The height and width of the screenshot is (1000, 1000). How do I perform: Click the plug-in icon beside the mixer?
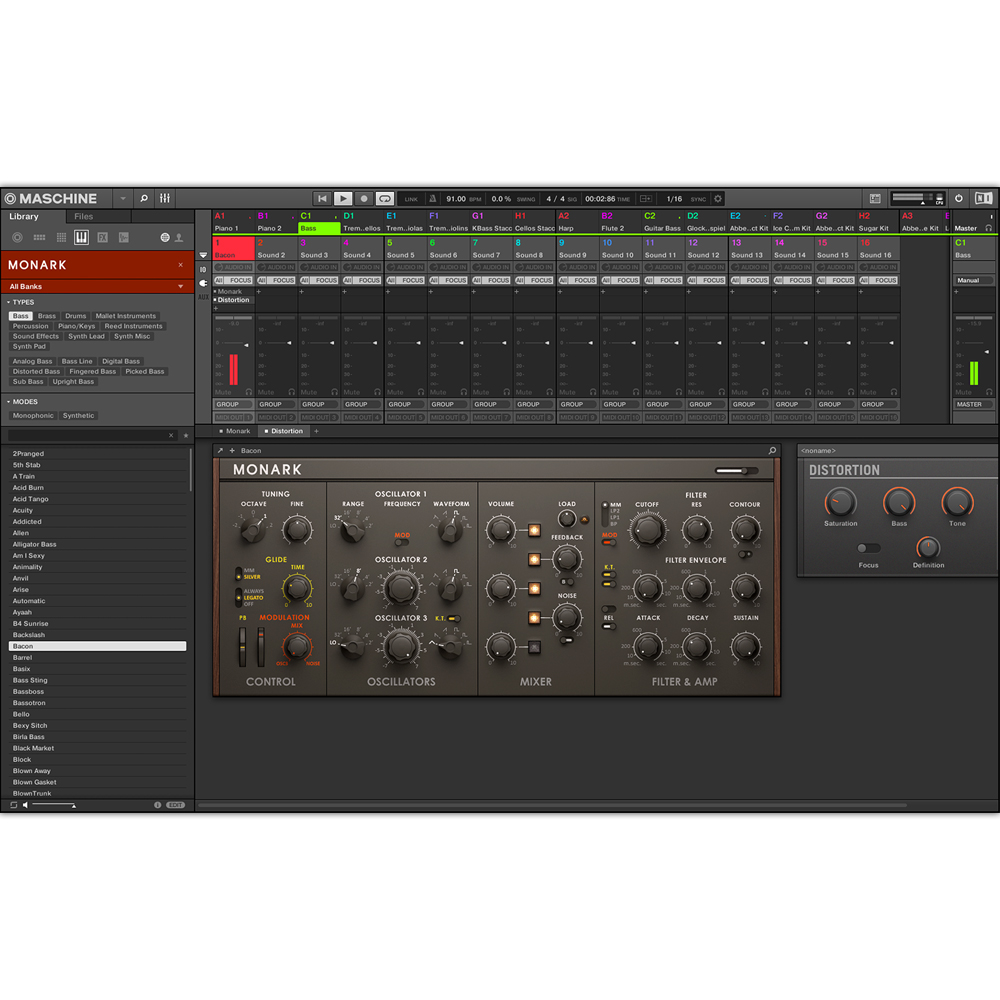click(x=203, y=283)
